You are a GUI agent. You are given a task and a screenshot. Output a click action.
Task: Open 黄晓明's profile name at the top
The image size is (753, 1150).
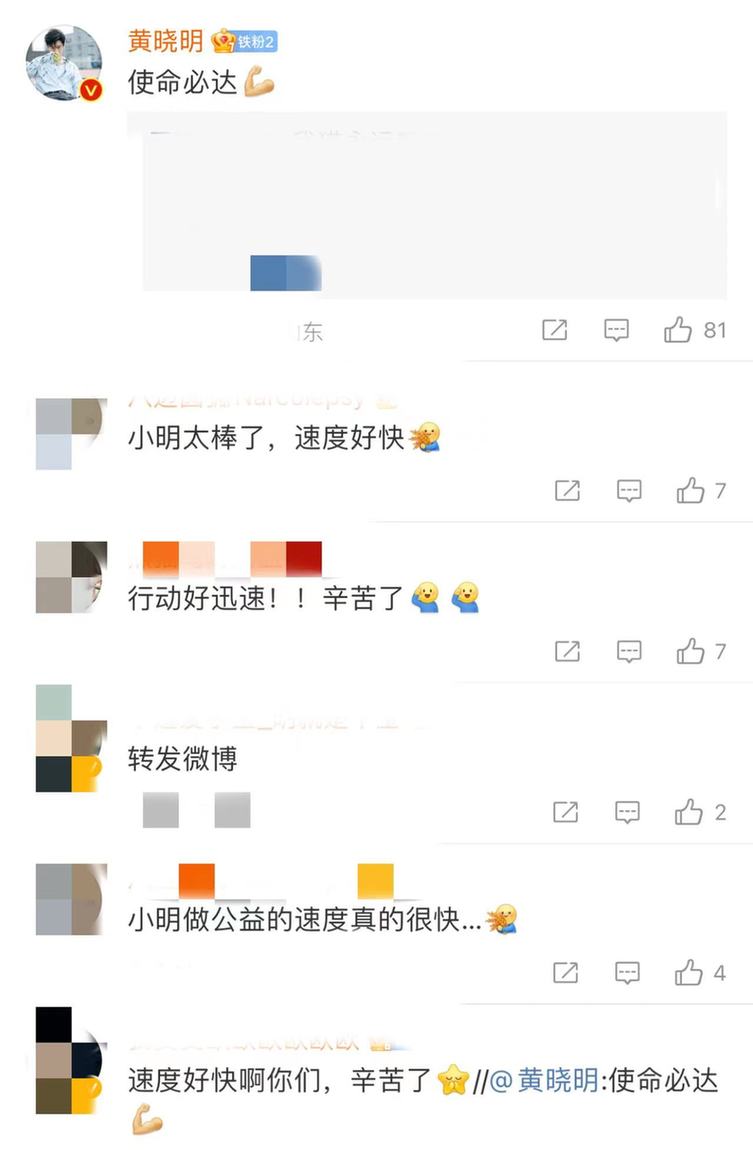coord(166,40)
